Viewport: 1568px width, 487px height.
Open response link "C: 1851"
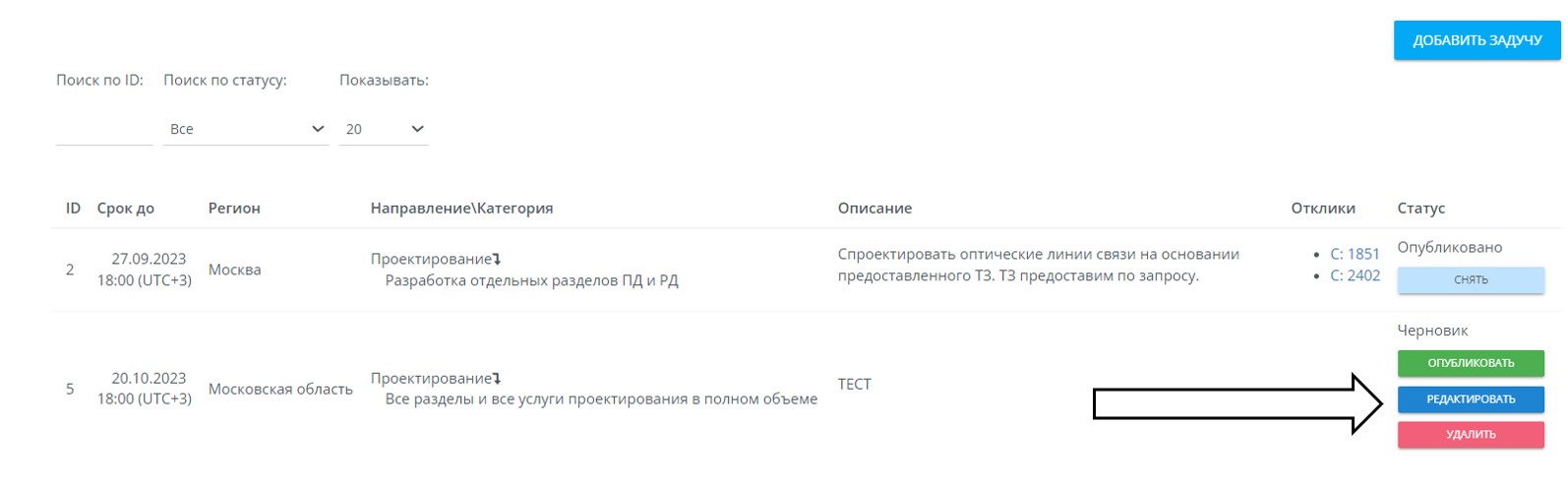pos(1355,254)
